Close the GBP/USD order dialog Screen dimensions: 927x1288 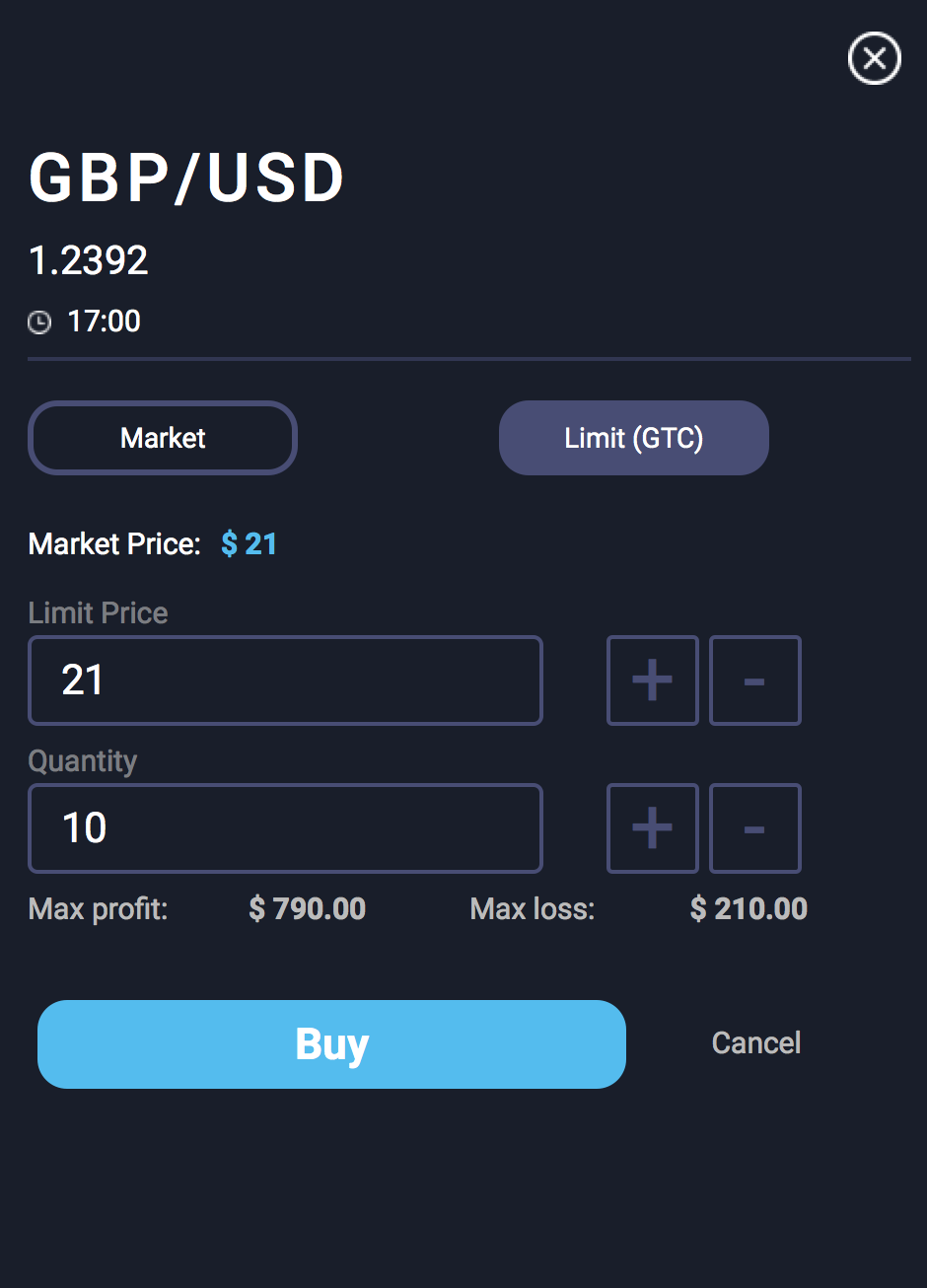(874, 59)
